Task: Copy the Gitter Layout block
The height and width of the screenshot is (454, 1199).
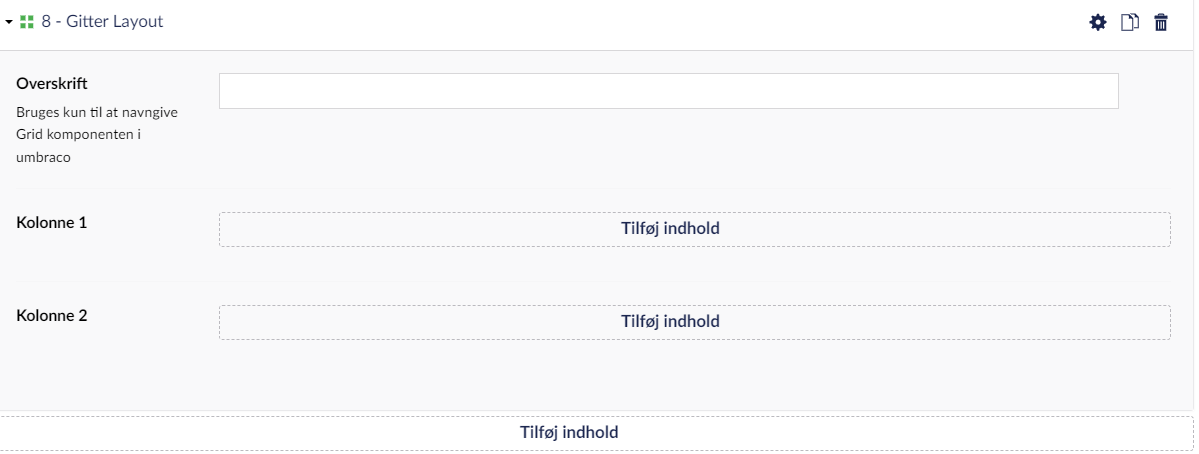Action: click(1130, 22)
